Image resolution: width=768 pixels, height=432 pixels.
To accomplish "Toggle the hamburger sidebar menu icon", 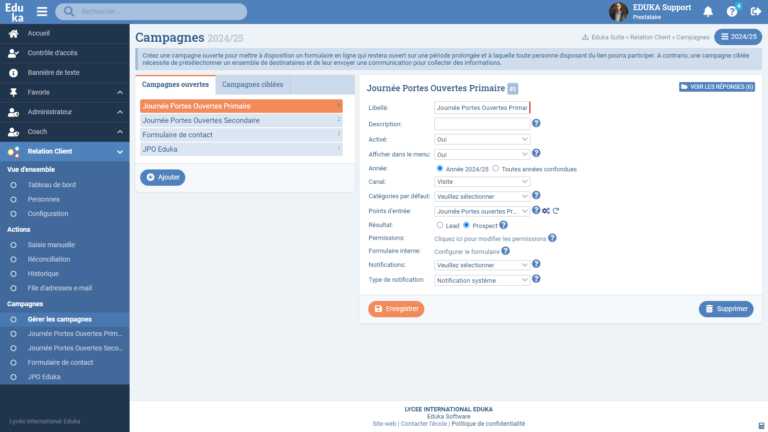I will tap(41, 12).
